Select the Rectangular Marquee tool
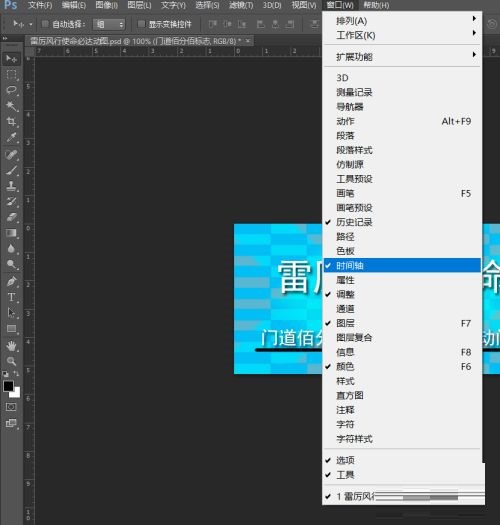This screenshot has height=525, width=500. point(11,74)
